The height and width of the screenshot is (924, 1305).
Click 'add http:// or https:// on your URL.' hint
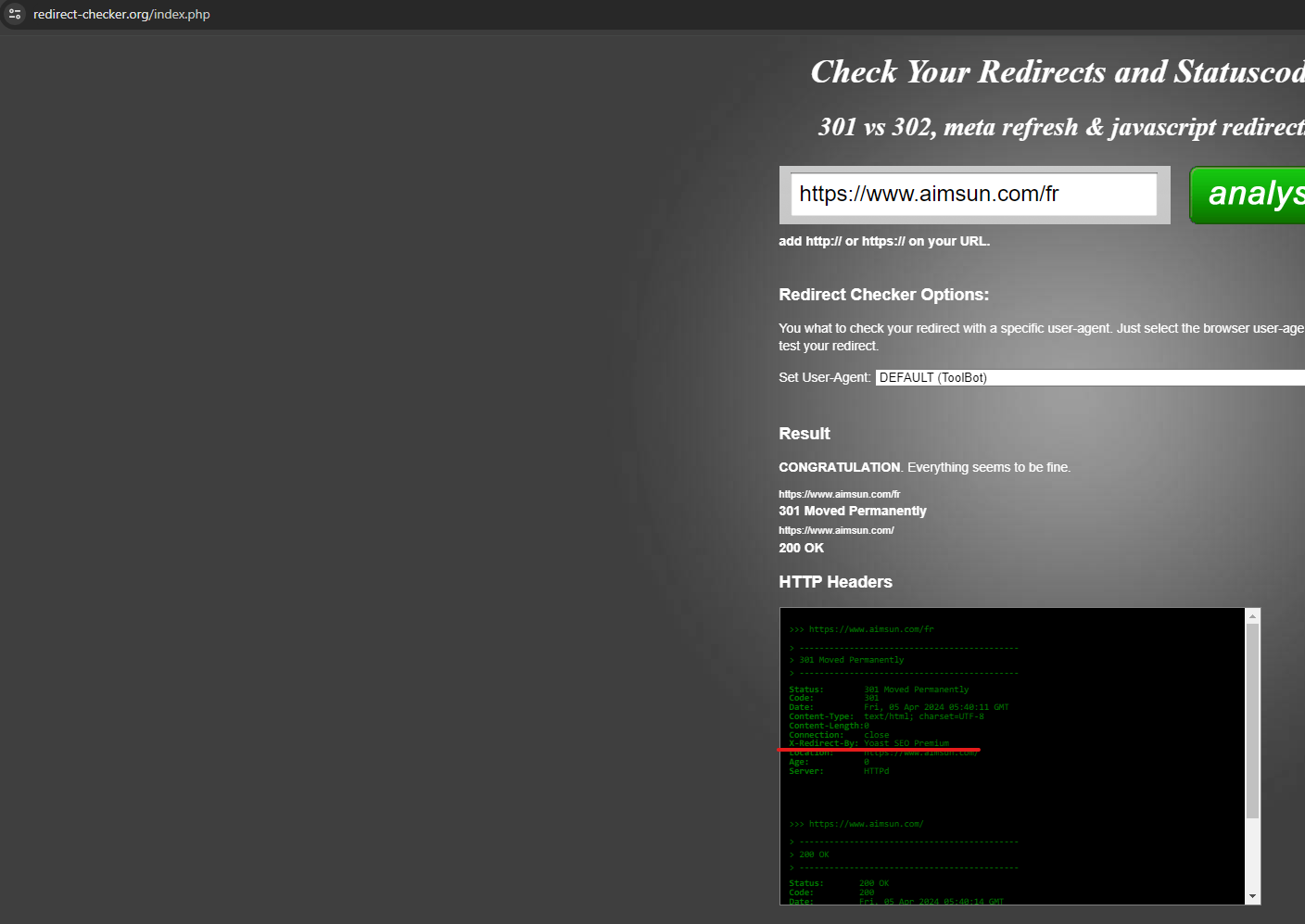point(884,241)
